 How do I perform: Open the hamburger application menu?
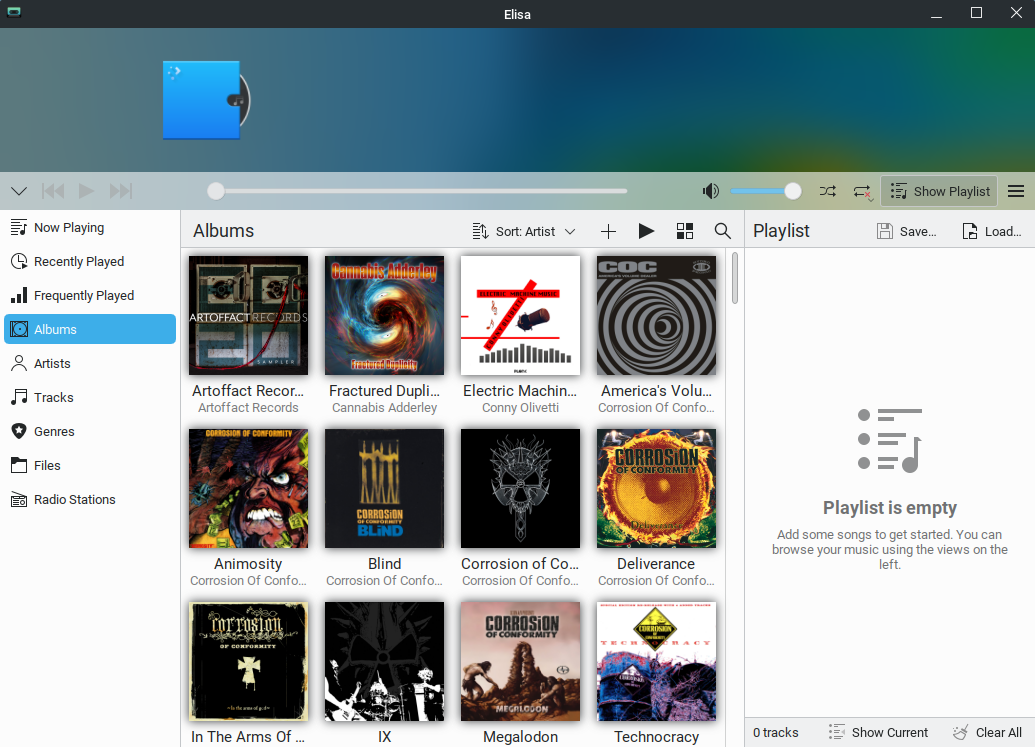(1016, 191)
